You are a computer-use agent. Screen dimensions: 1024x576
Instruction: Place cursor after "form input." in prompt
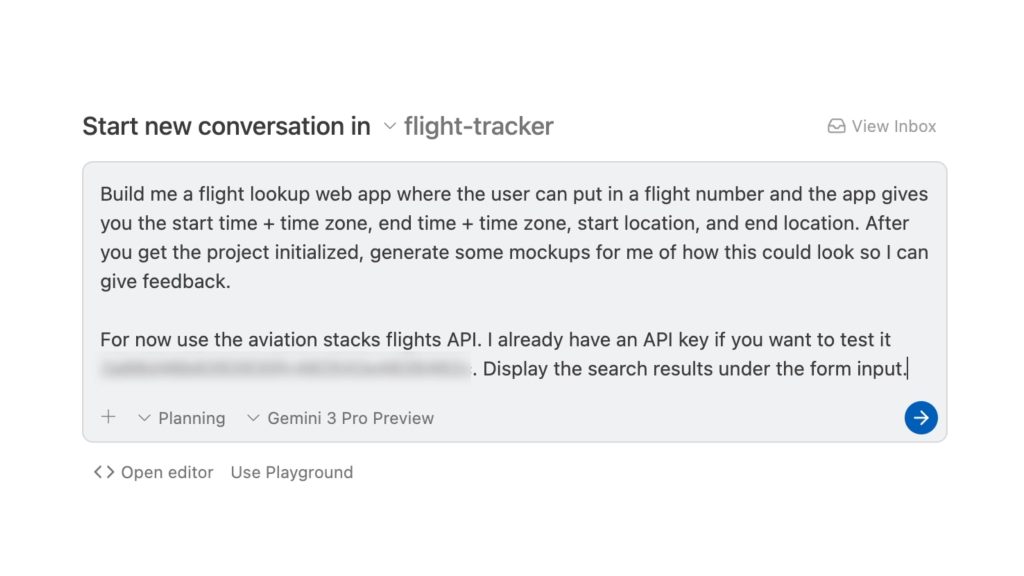[908, 369]
